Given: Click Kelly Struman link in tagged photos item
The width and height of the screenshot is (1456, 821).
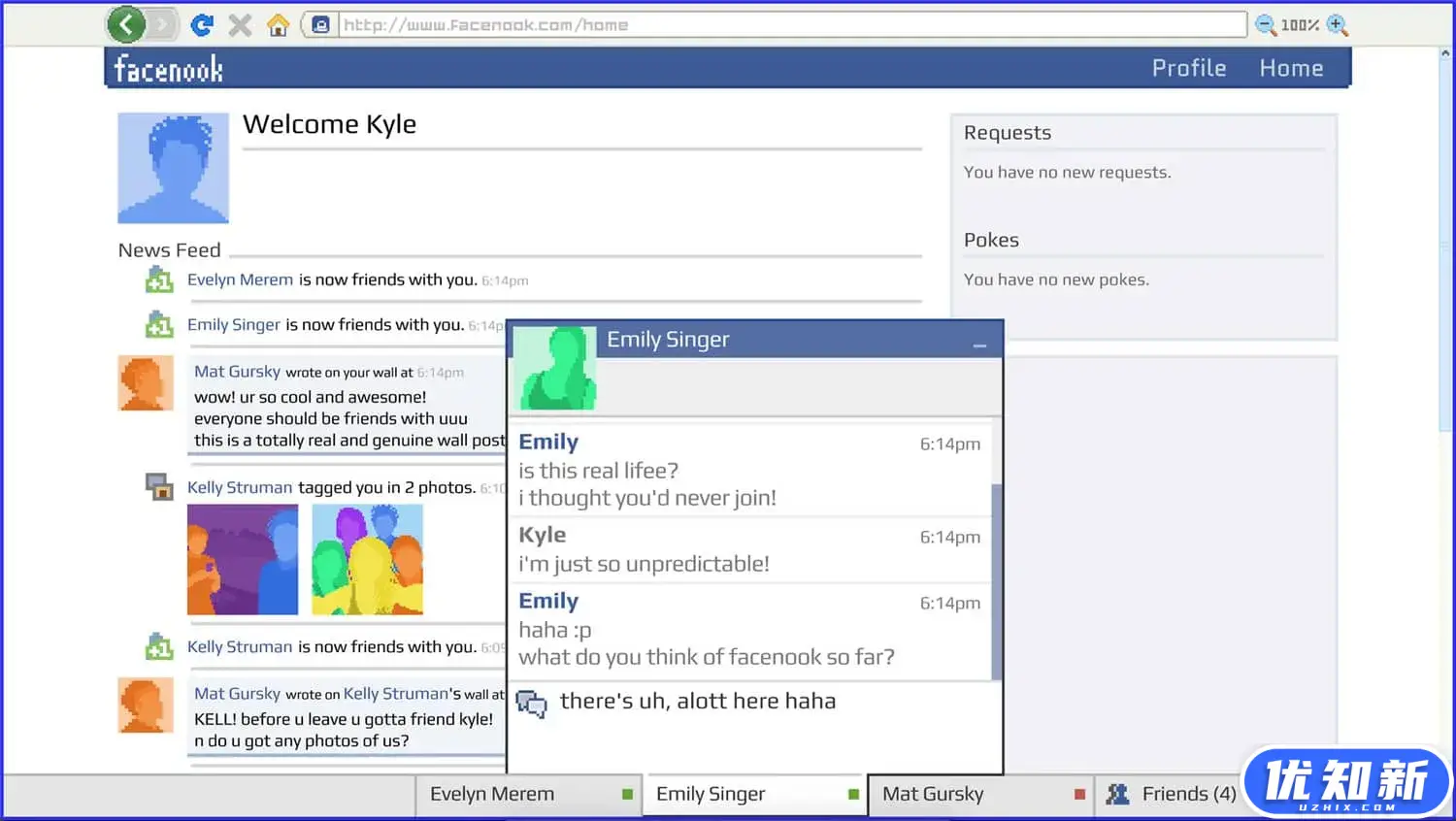Looking at the screenshot, I should coord(240,487).
